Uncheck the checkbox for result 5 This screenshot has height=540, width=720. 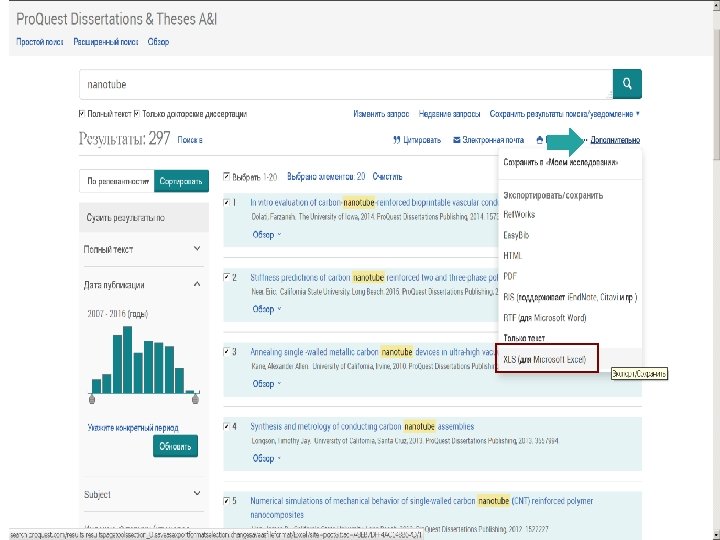click(x=226, y=501)
